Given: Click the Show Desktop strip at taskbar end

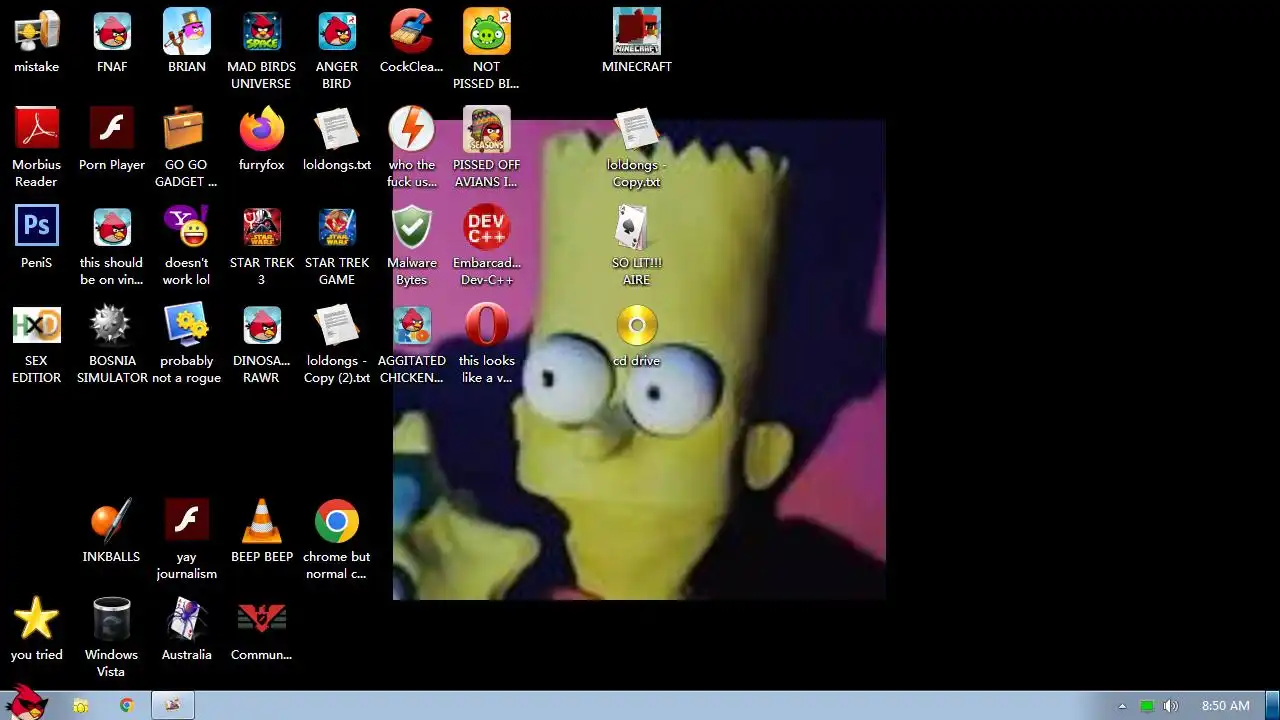Looking at the screenshot, I should click(x=1272, y=706).
